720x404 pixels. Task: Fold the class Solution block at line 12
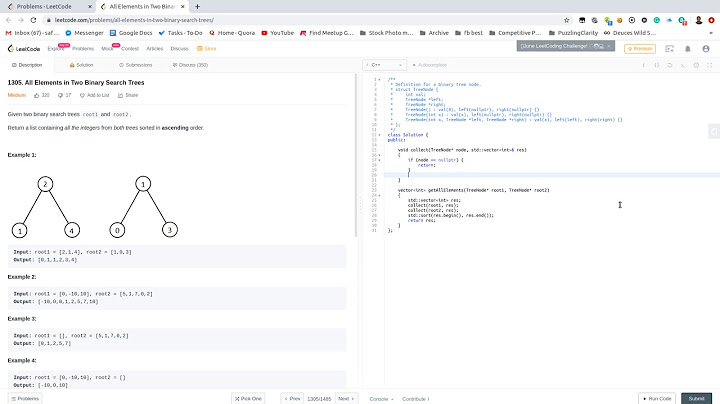click(379, 135)
